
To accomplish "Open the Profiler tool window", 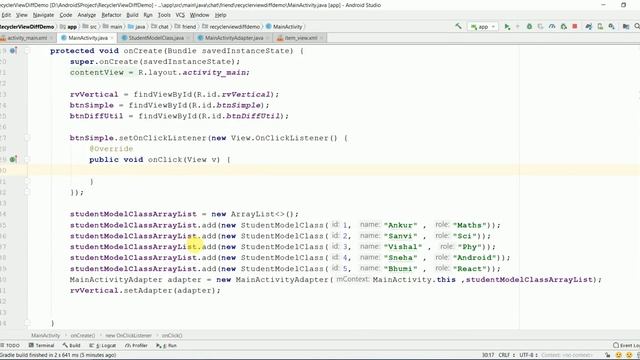I will point(136,345).
